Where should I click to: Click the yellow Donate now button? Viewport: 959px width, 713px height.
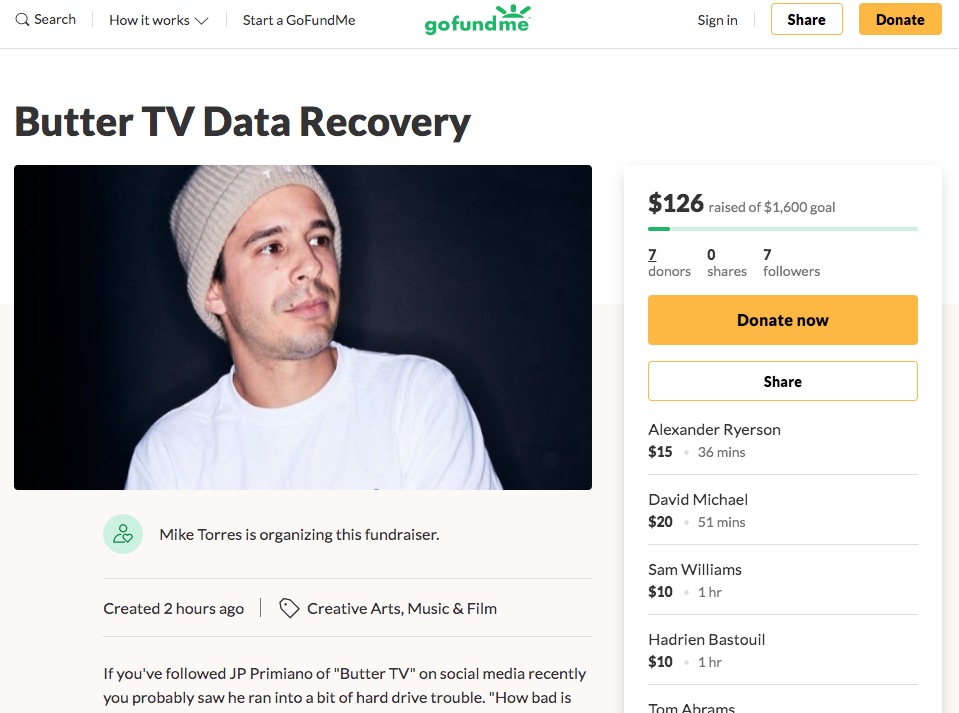[782, 320]
